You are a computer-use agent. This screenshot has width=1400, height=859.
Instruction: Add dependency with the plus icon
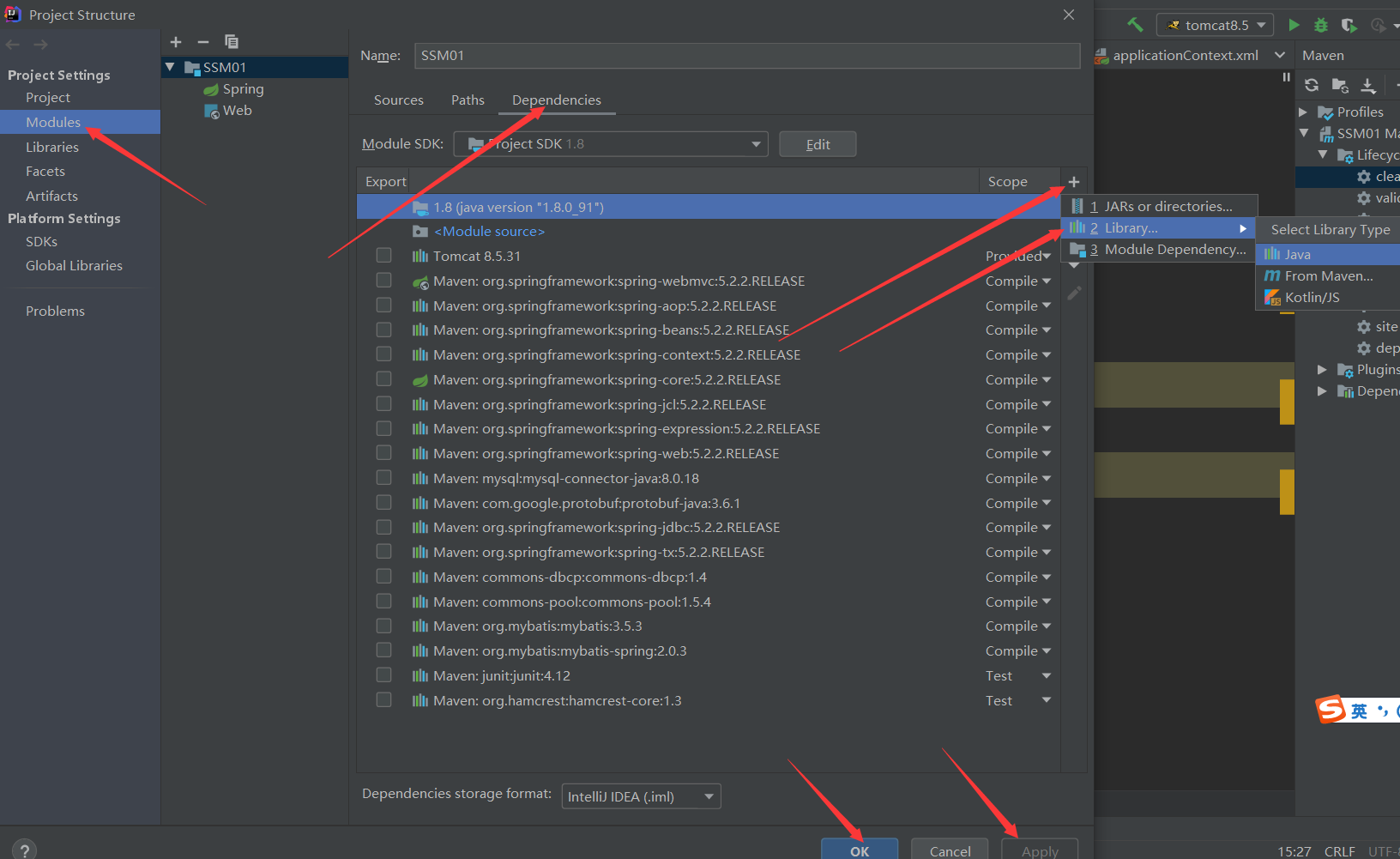coord(1074,182)
